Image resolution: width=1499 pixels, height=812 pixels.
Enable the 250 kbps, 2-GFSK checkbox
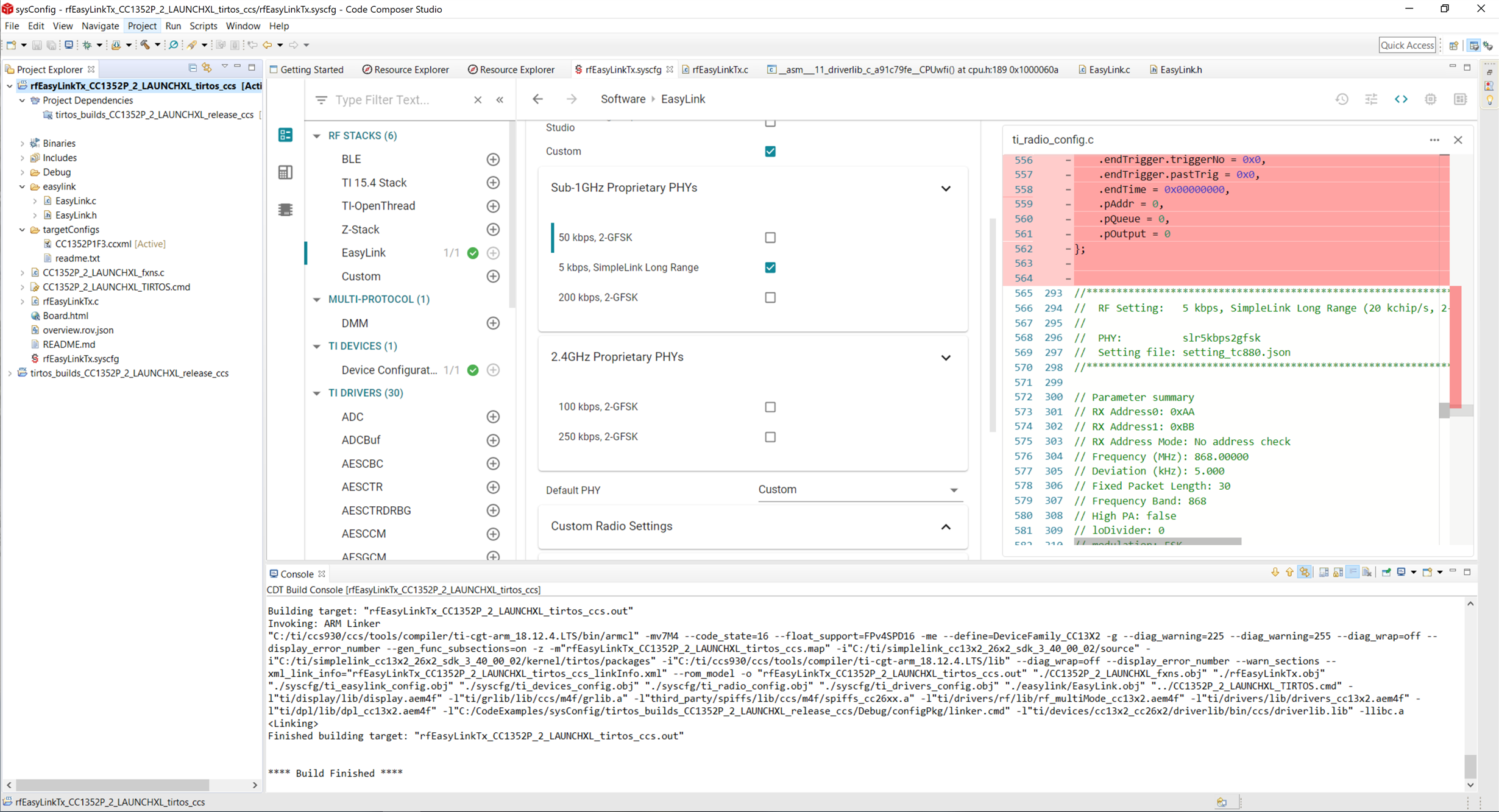[770, 437]
